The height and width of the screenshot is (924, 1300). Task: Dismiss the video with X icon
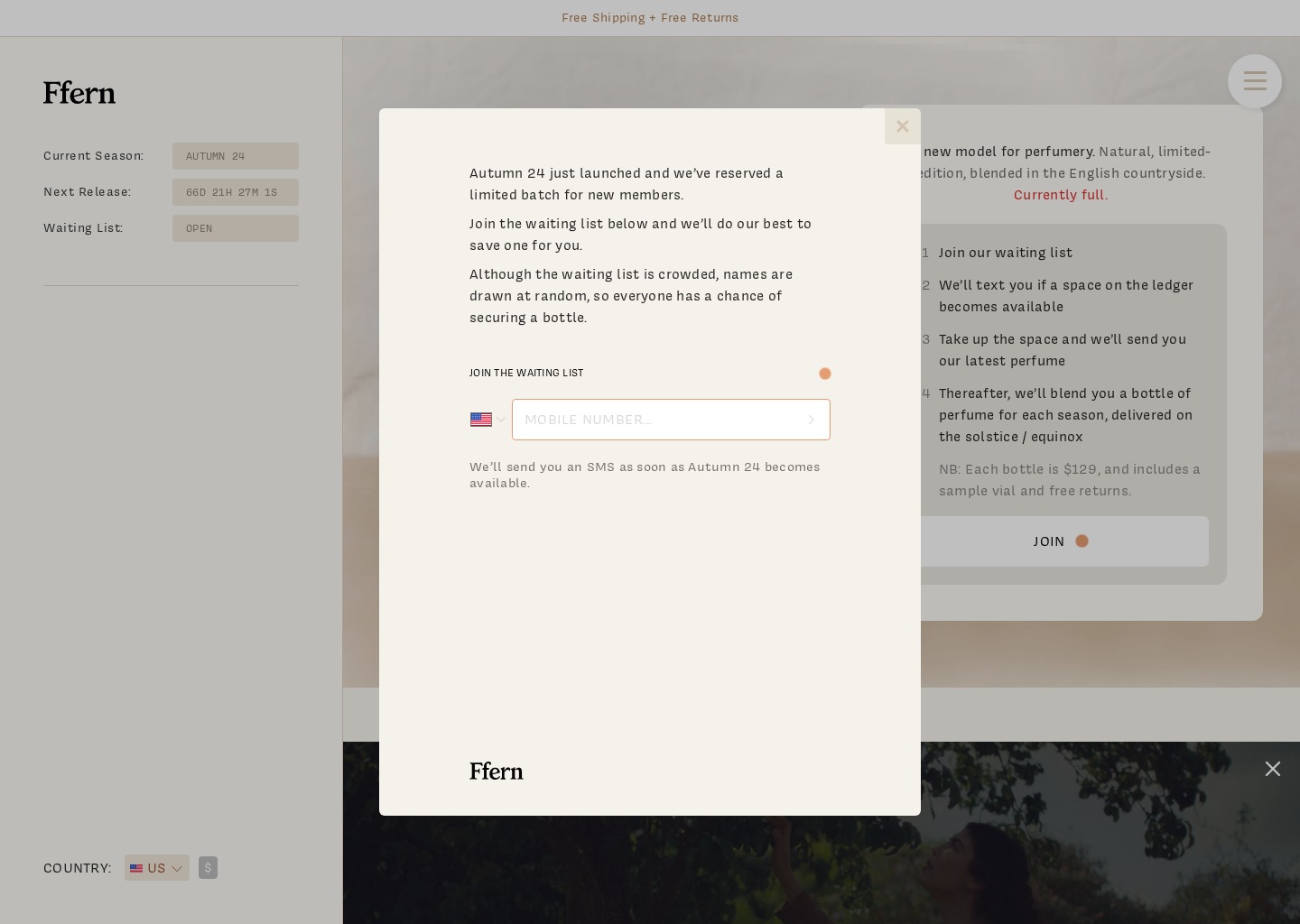click(x=1272, y=769)
